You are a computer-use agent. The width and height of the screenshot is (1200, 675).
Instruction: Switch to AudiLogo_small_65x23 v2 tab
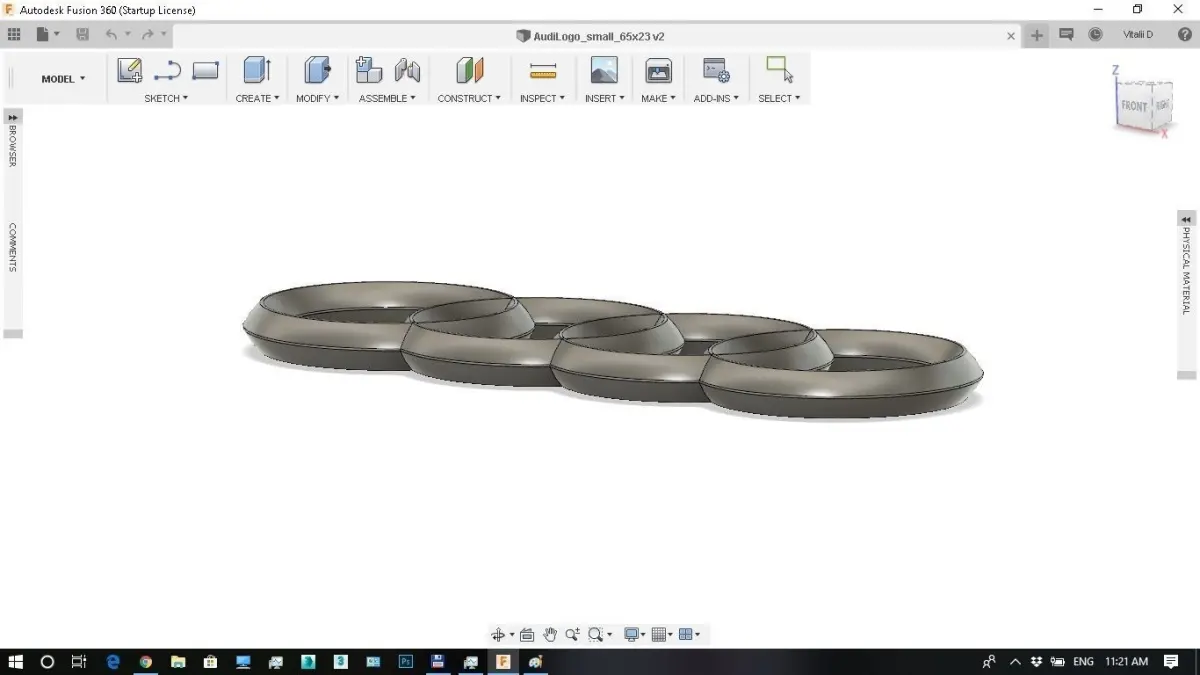tap(598, 35)
